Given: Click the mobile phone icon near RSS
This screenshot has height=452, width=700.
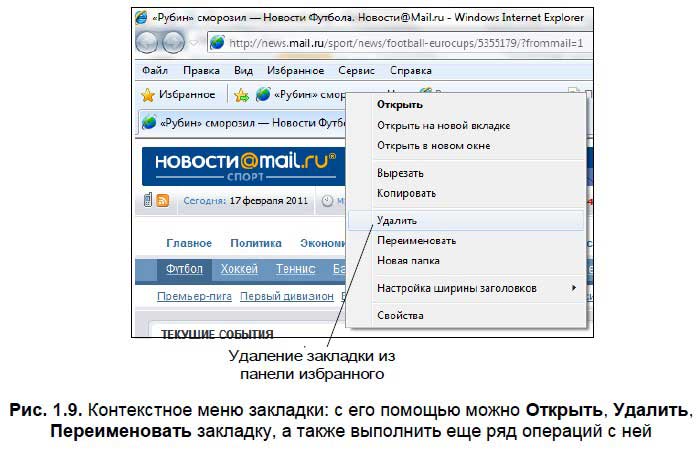Looking at the screenshot, I should [x=148, y=201].
